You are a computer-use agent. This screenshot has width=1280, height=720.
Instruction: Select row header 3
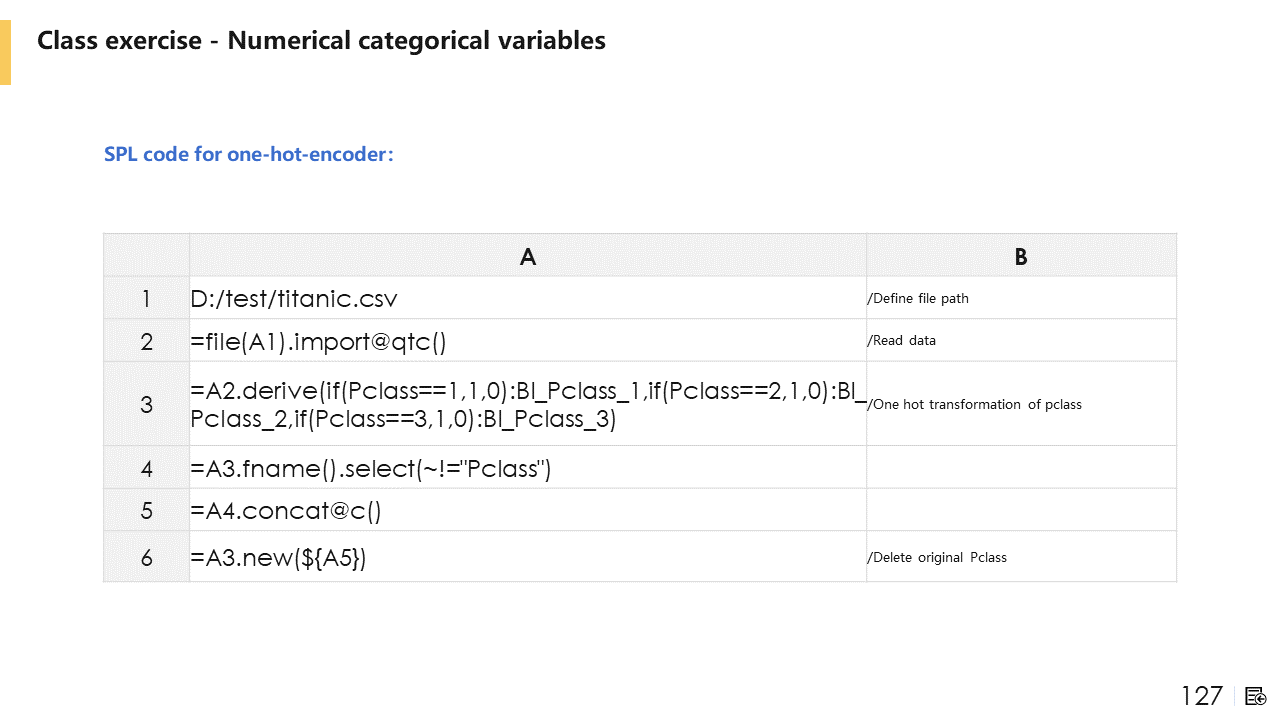(146, 404)
